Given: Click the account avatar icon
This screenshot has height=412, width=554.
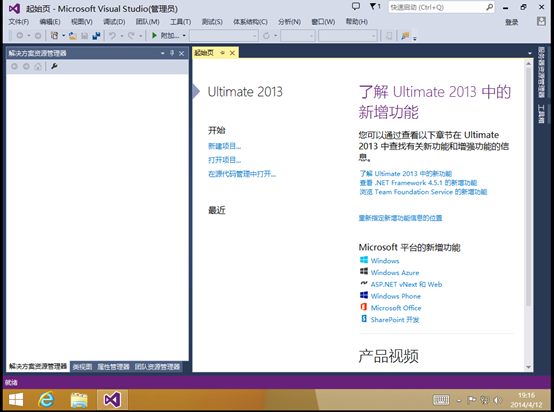Looking at the screenshot, I should click(541, 22).
